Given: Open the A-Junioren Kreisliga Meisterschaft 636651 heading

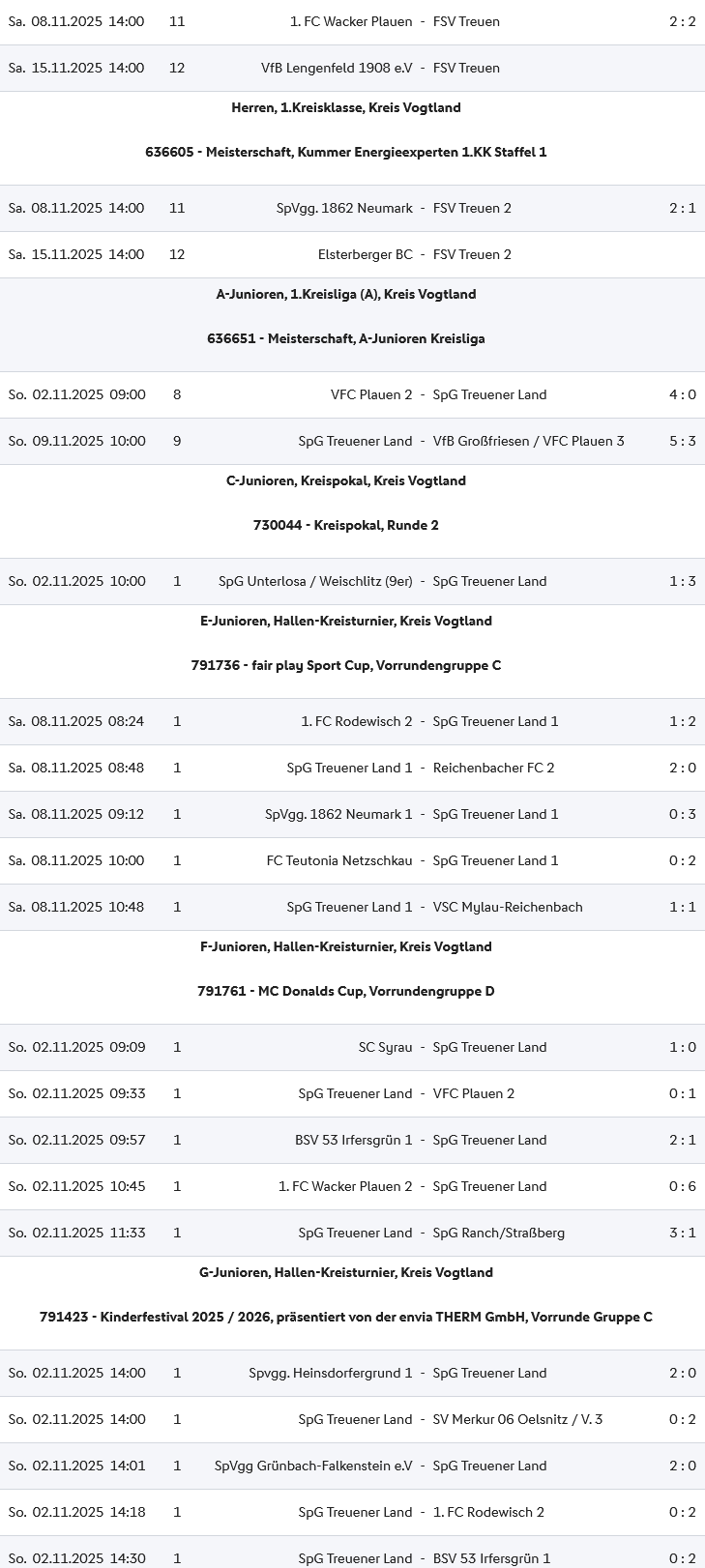Looking at the screenshot, I should pyautogui.click(x=346, y=338).
